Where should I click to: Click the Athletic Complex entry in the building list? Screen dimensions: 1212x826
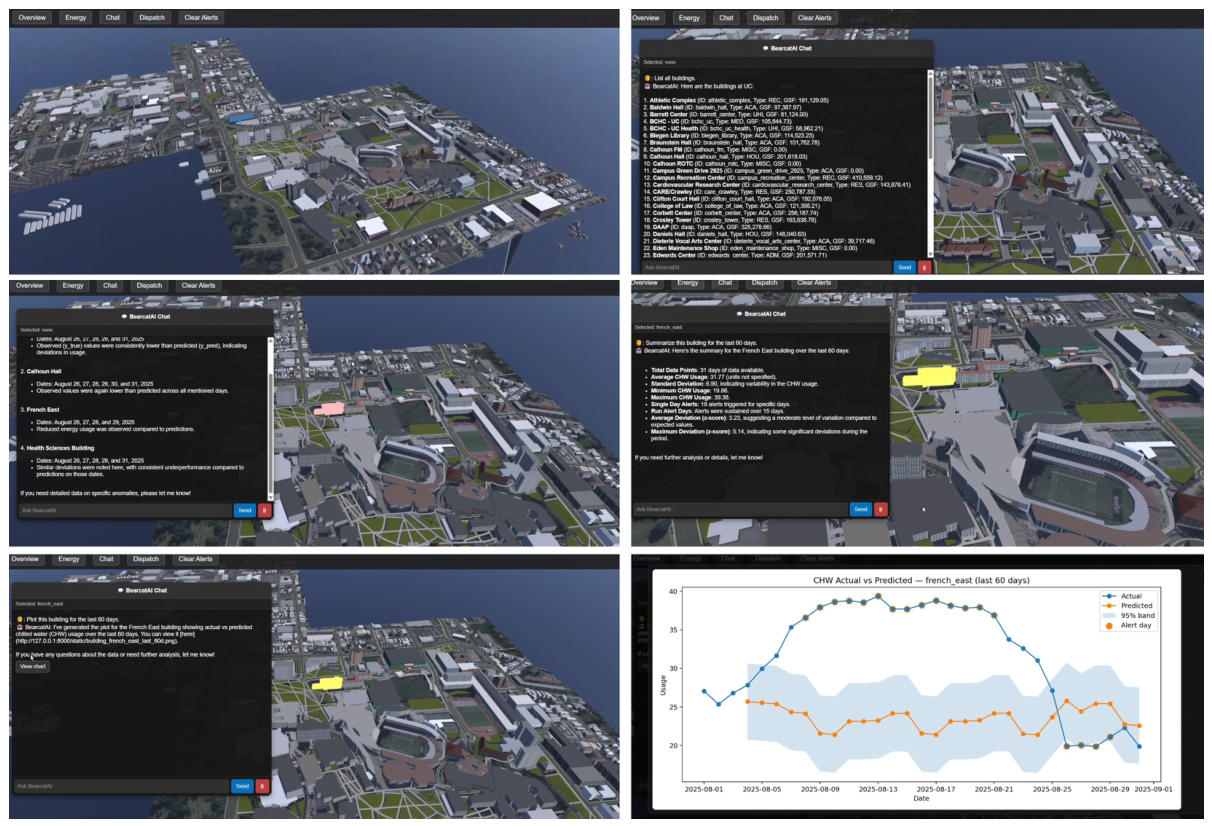(x=736, y=101)
